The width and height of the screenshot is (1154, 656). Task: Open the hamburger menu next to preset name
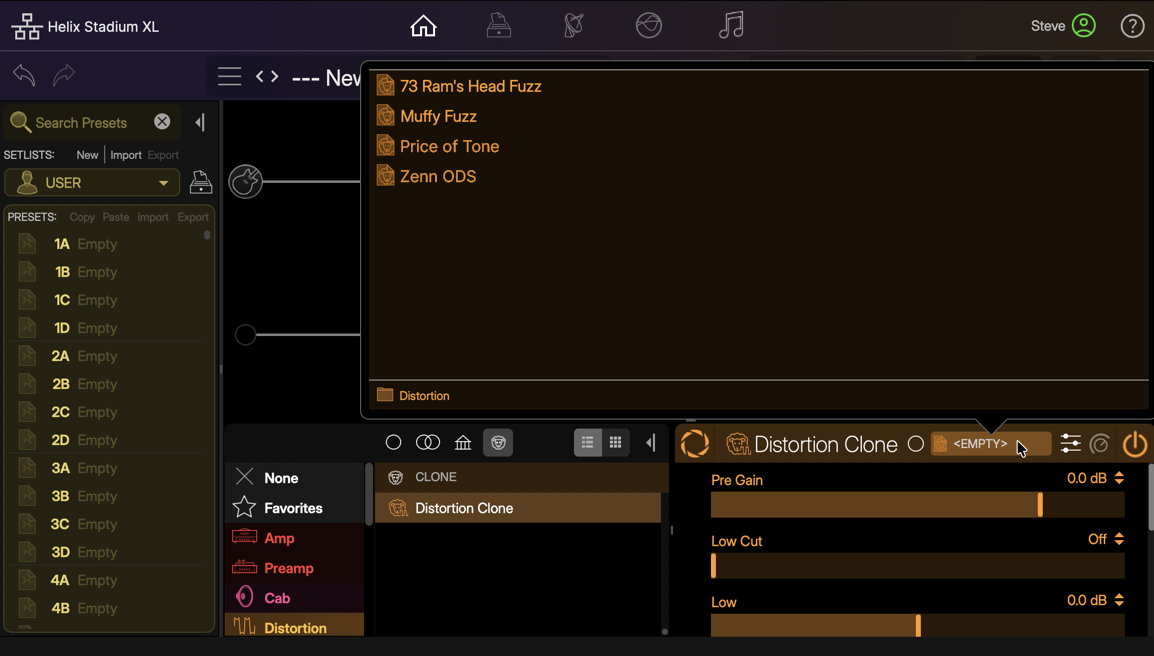230,76
